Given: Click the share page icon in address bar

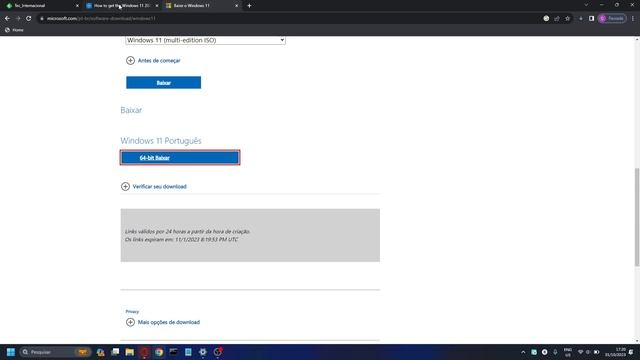Looking at the screenshot, I should [557, 18].
